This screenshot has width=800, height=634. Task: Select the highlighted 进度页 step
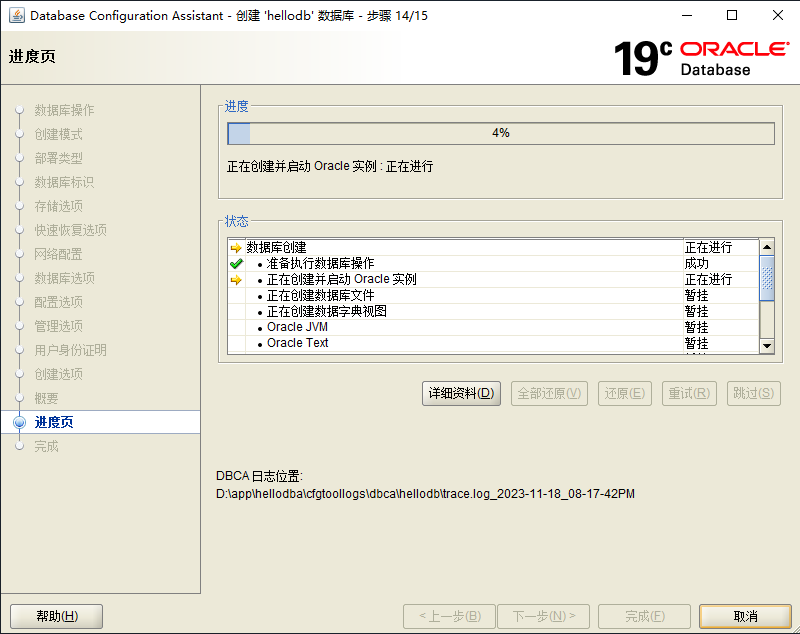tap(101, 422)
